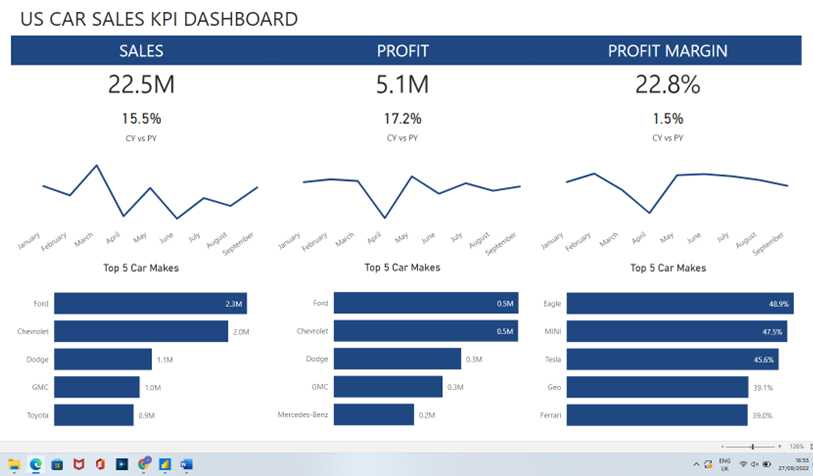The image size is (813, 476).
Task: Click the 1.5% margin change value
Action: pos(668,119)
